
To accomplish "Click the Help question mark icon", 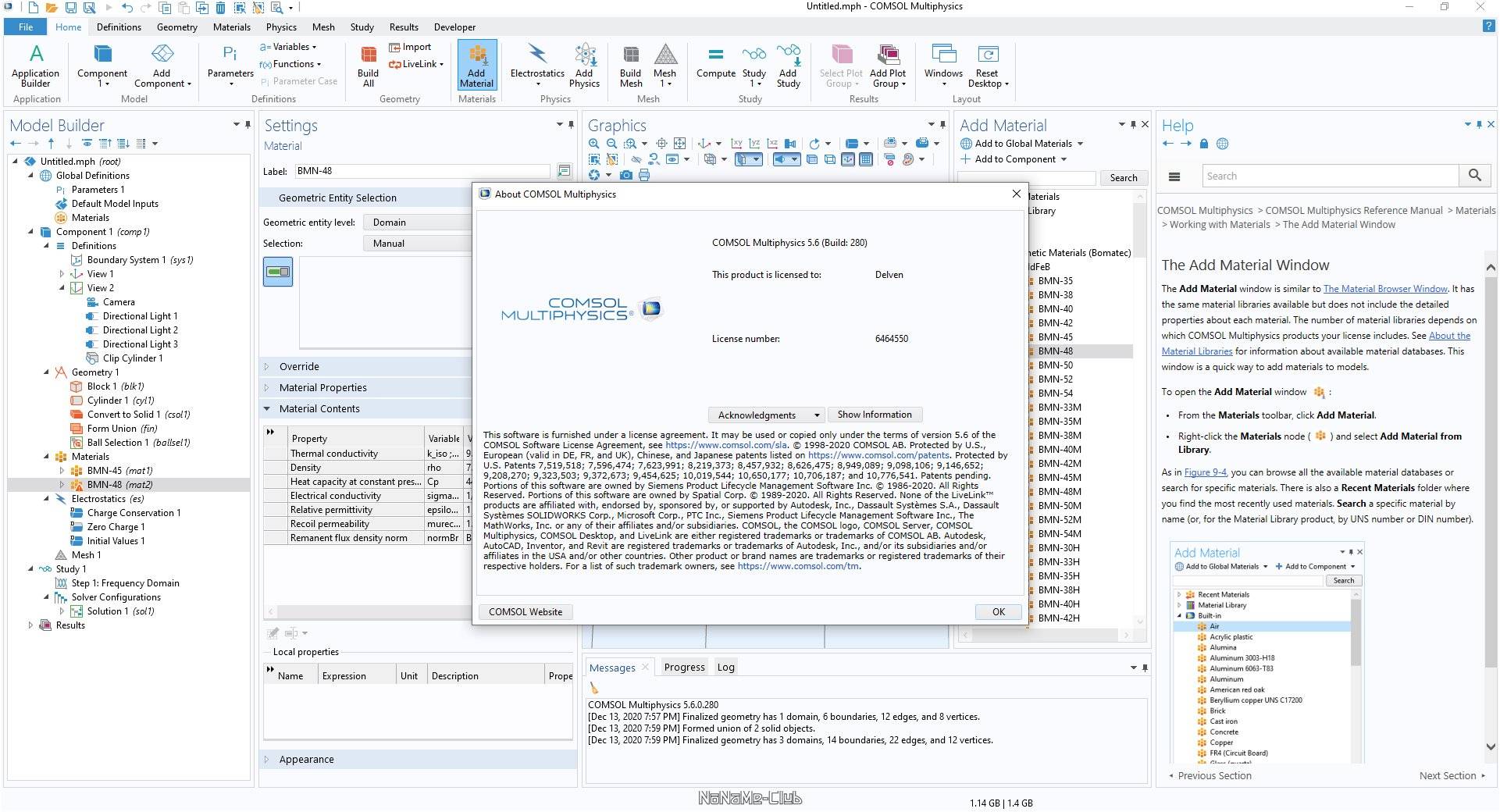I will coord(1488,27).
